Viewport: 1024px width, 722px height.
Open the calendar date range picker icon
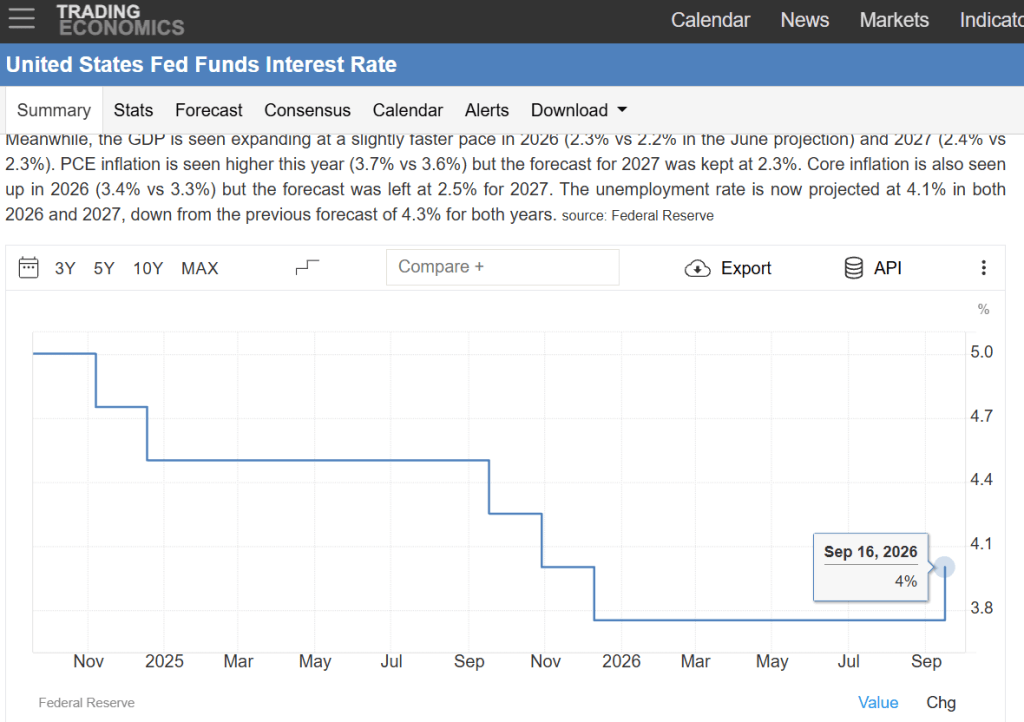point(29,268)
